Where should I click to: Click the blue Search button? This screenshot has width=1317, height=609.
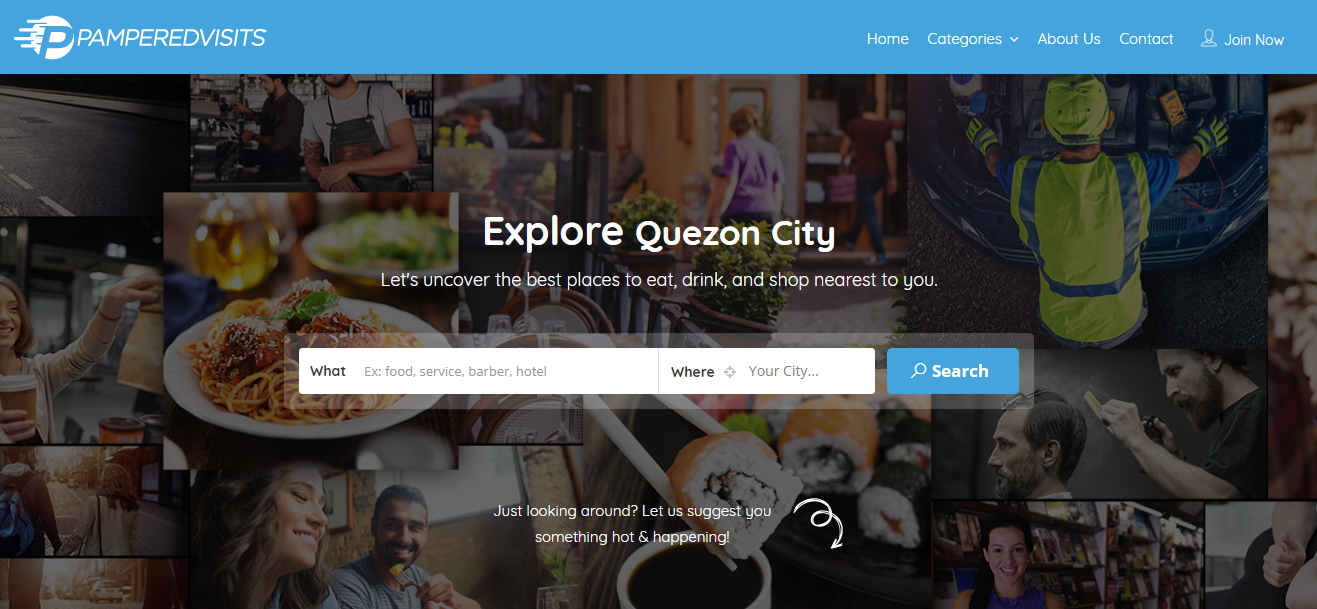tap(953, 371)
